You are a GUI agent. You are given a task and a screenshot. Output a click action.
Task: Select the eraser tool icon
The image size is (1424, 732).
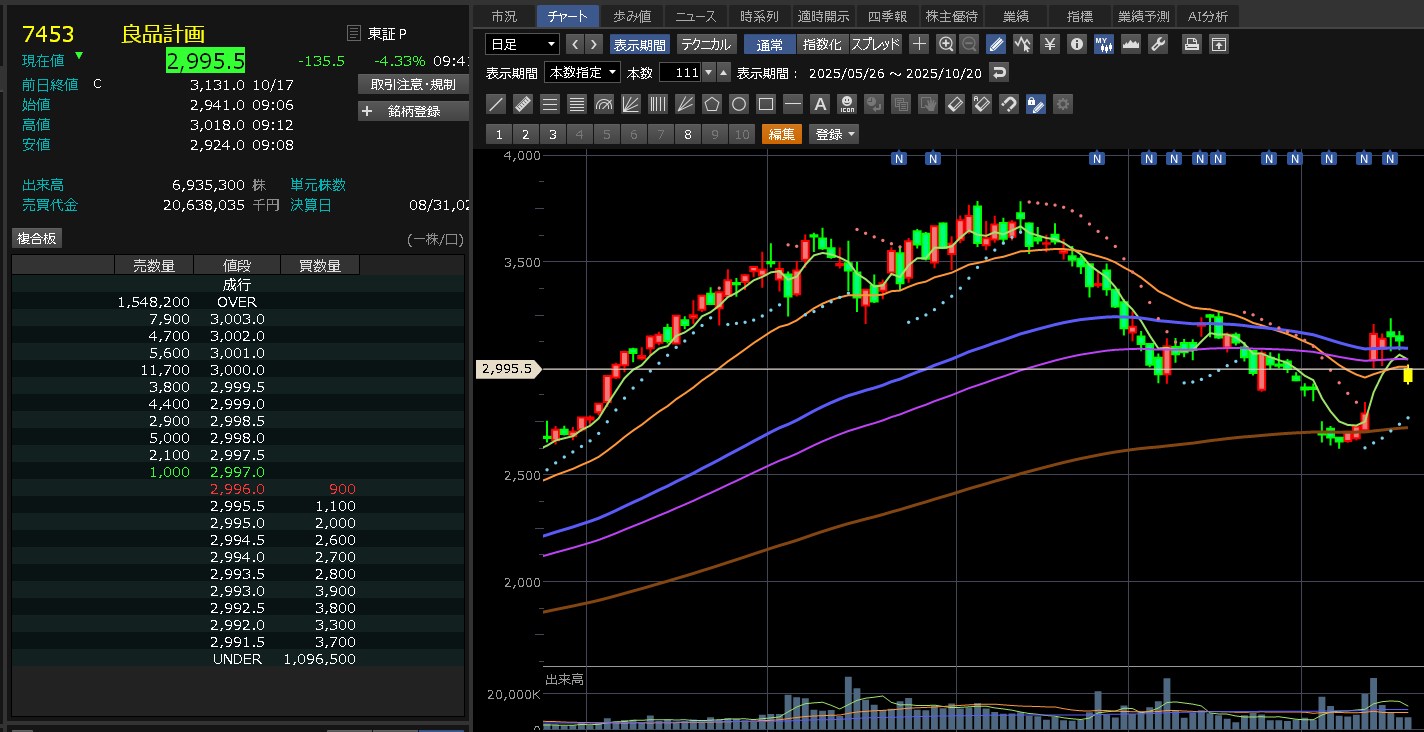click(955, 104)
